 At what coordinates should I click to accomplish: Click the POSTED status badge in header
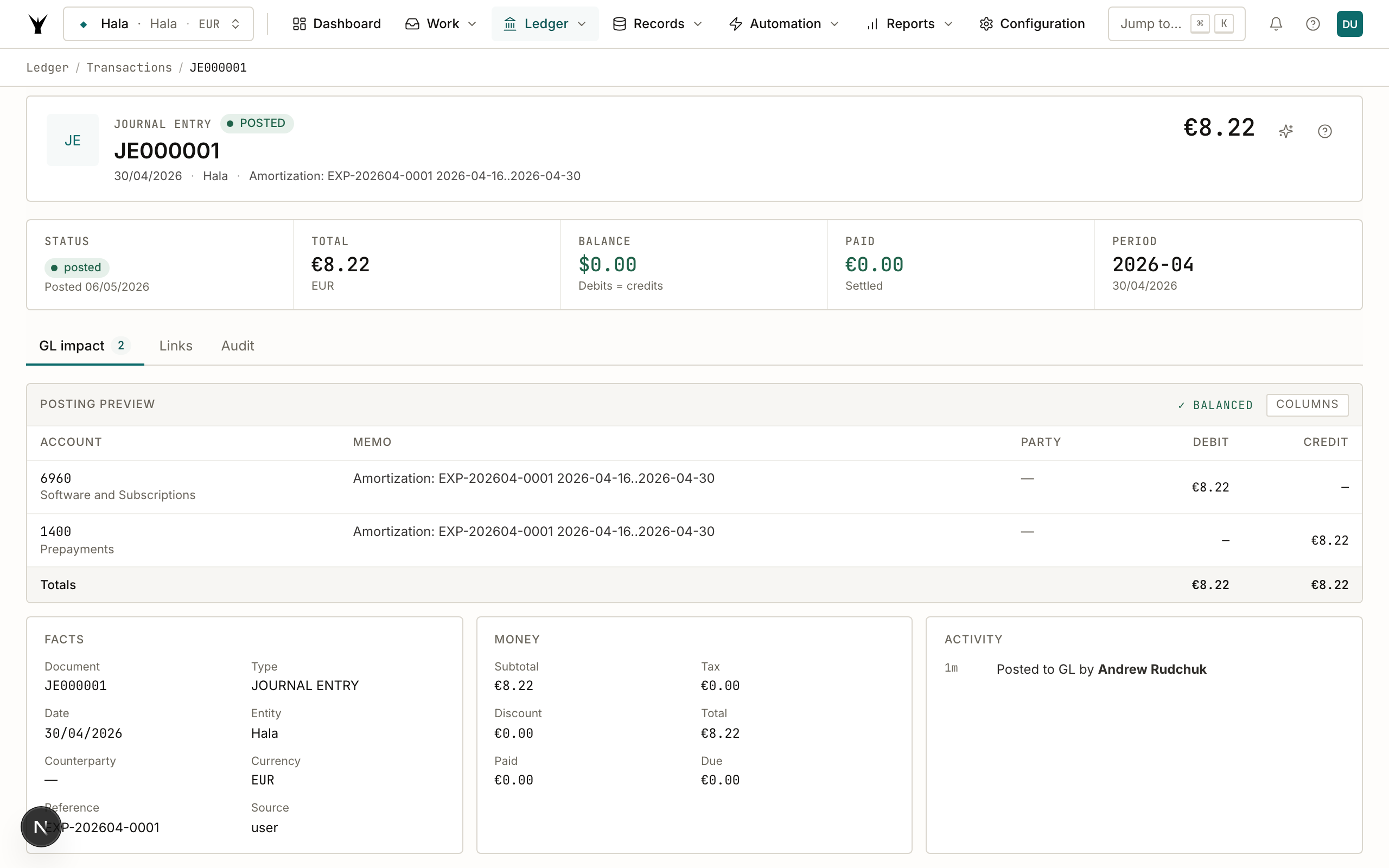click(257, 124)
